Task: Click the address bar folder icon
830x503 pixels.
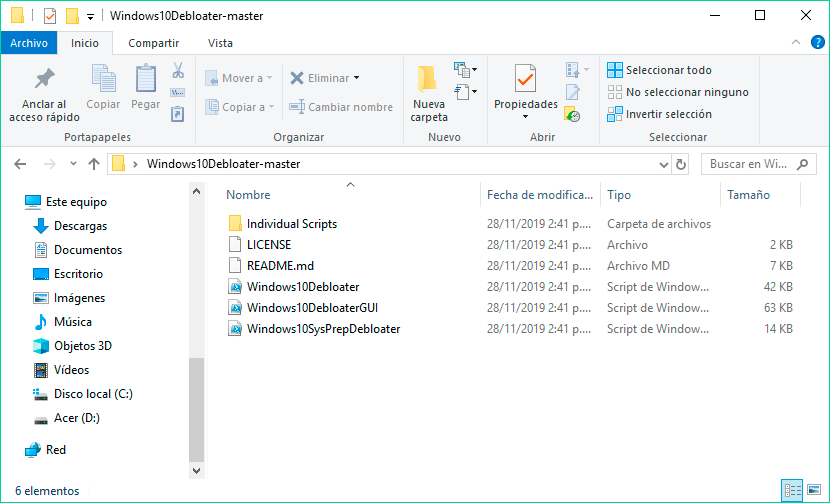Action: [x=119, y=164]
